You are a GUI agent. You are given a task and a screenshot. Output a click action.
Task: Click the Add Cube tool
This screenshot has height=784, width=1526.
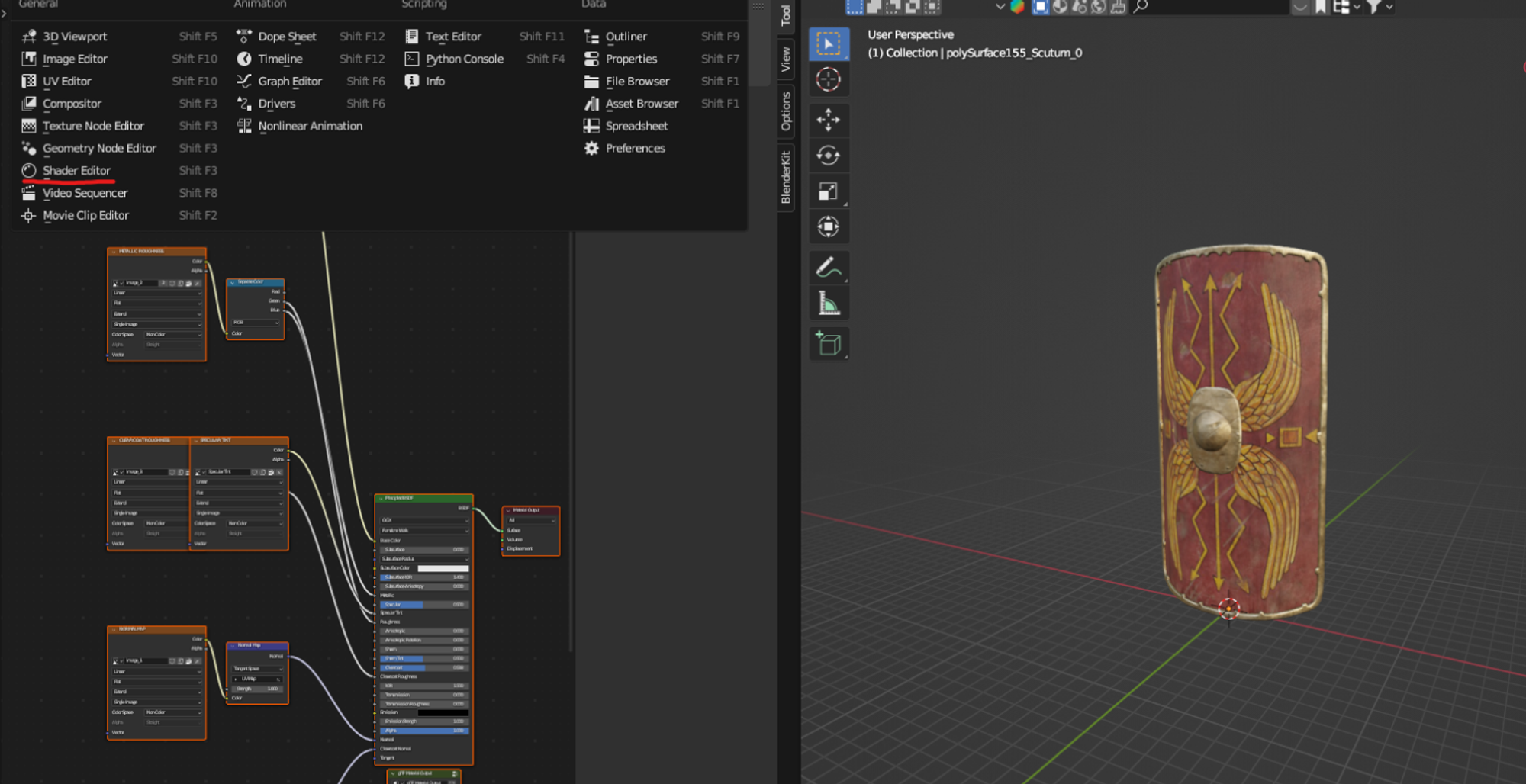(829, 344)
